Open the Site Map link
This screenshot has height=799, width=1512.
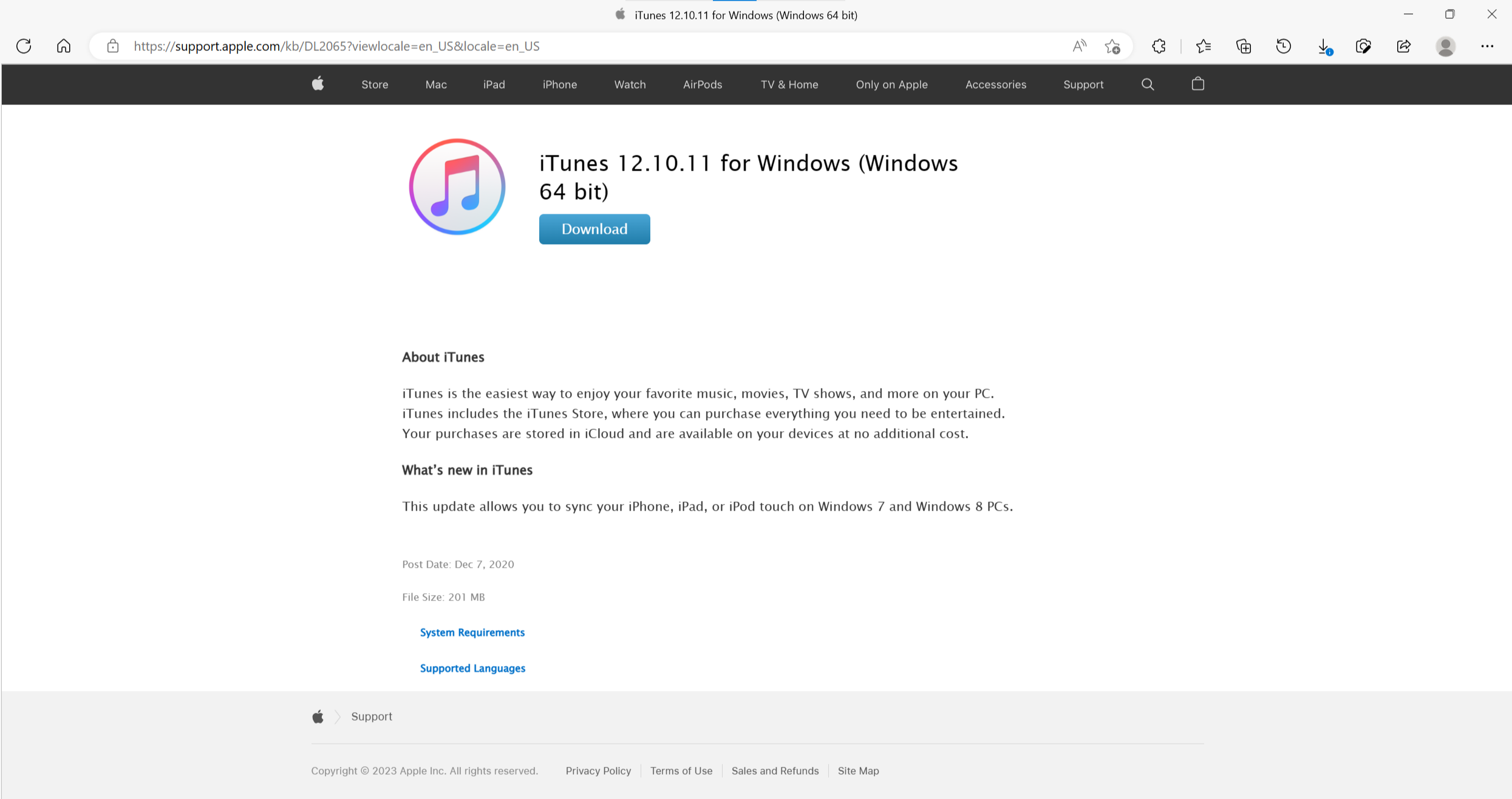(x=858, y=770)
